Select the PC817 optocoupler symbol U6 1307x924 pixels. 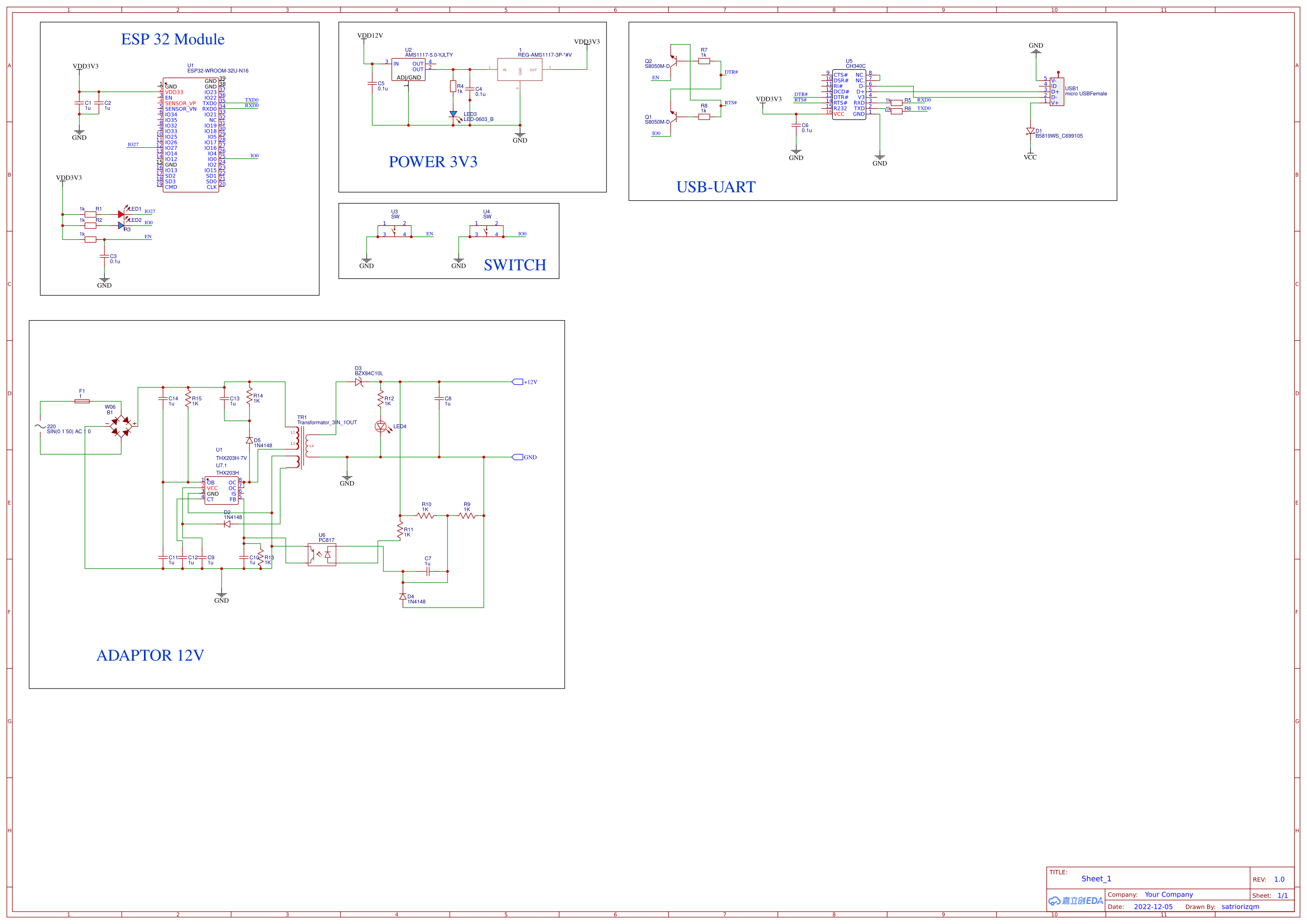click(x=321, y=555)
